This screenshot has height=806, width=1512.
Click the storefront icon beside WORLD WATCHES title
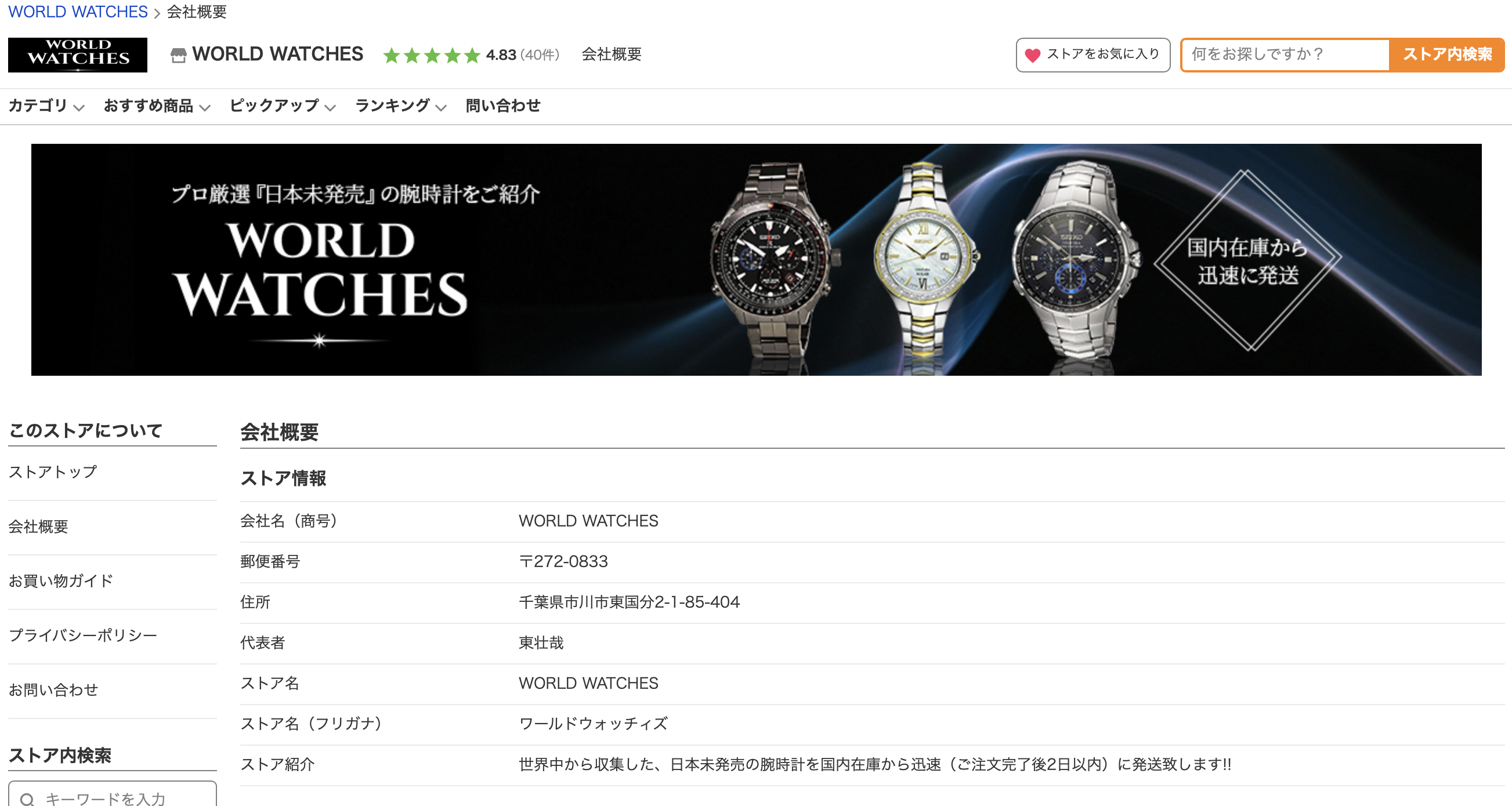click(x=179, y=55)
